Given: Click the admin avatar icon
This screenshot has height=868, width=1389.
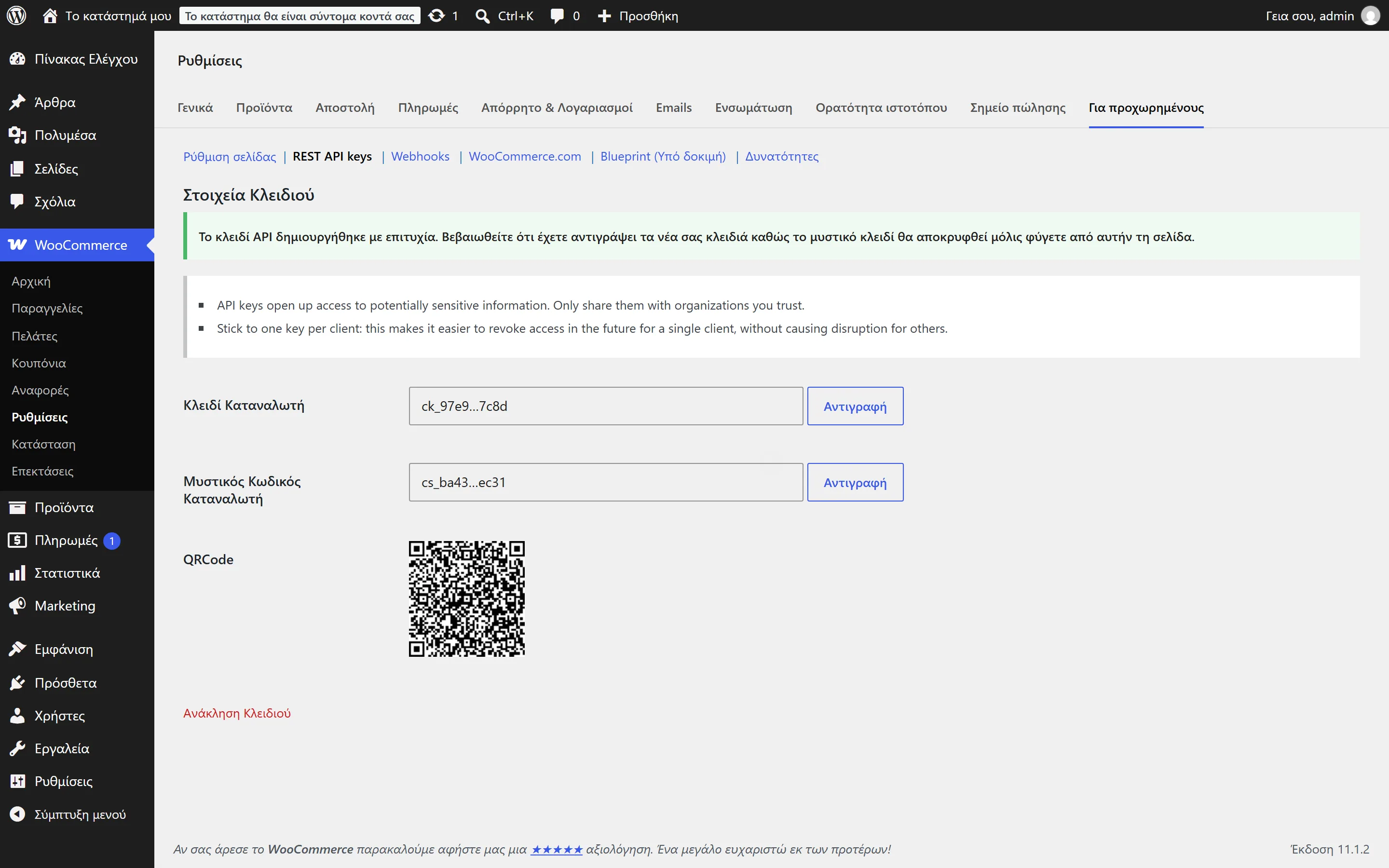Looking at the screenshot, I should click(x=1371, y=15).
